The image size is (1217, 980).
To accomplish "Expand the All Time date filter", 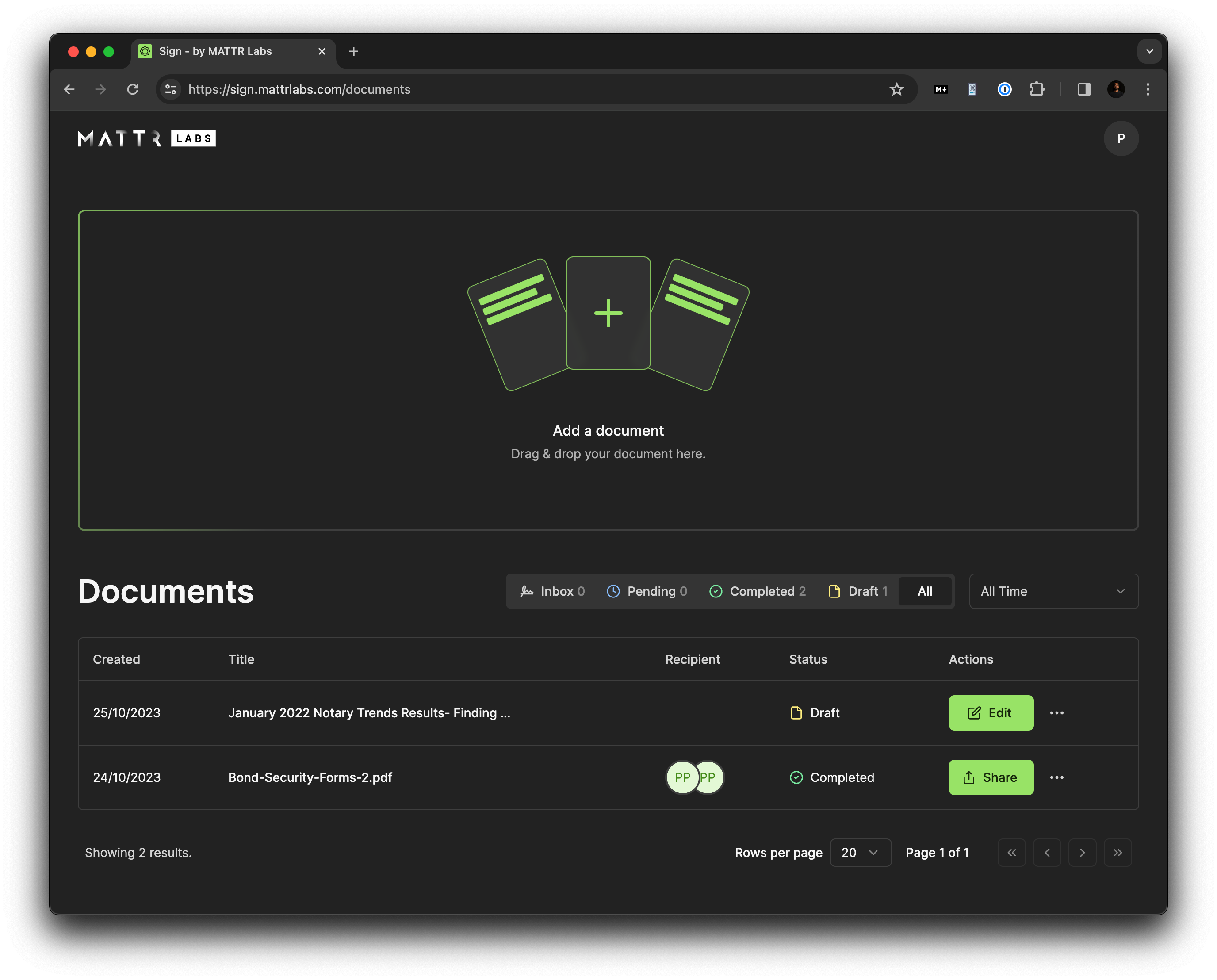I will tap(1053, 591).
